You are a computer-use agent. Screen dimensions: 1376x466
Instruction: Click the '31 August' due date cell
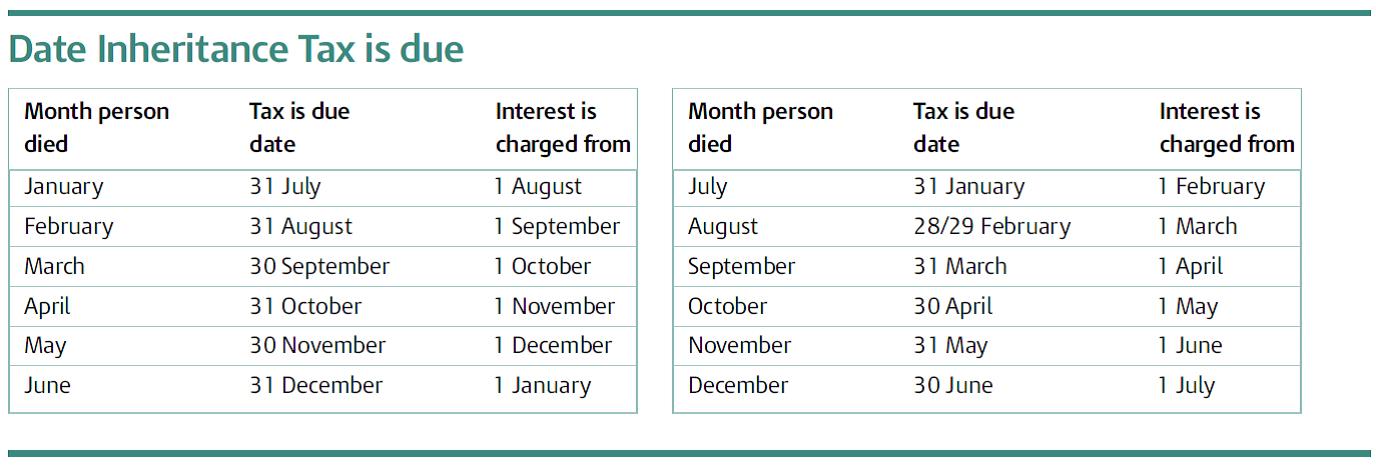tap(300, 227)
